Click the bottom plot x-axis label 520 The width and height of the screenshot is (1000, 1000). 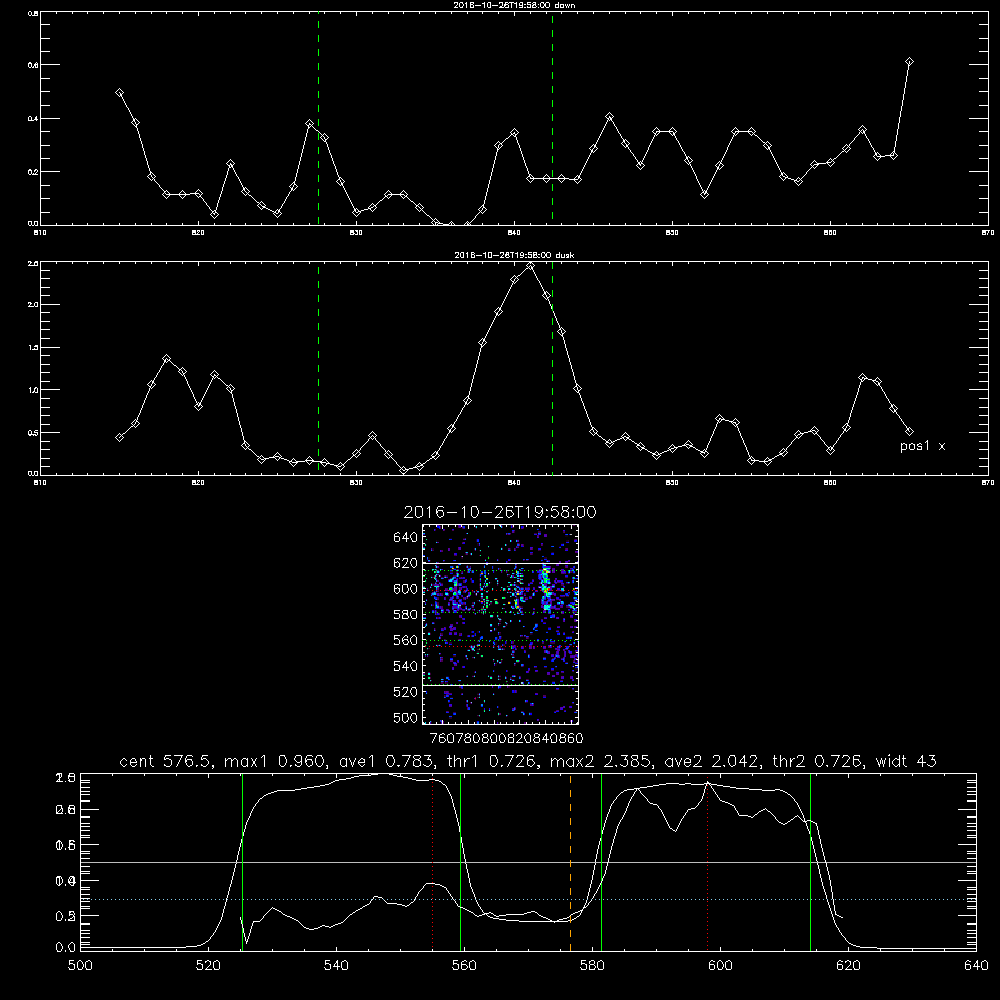[x=208, y=966]
